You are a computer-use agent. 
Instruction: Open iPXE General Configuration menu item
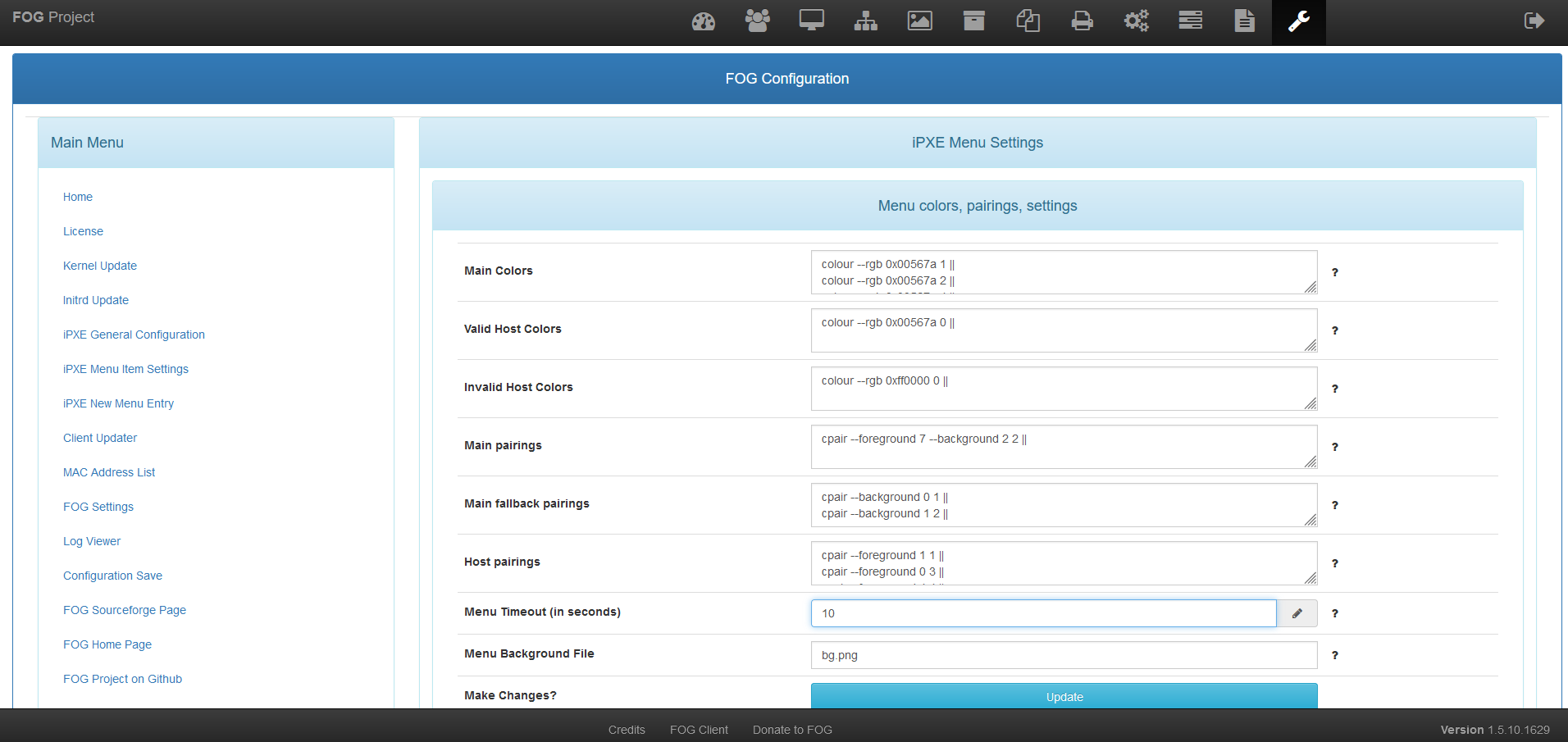point(134,335)
